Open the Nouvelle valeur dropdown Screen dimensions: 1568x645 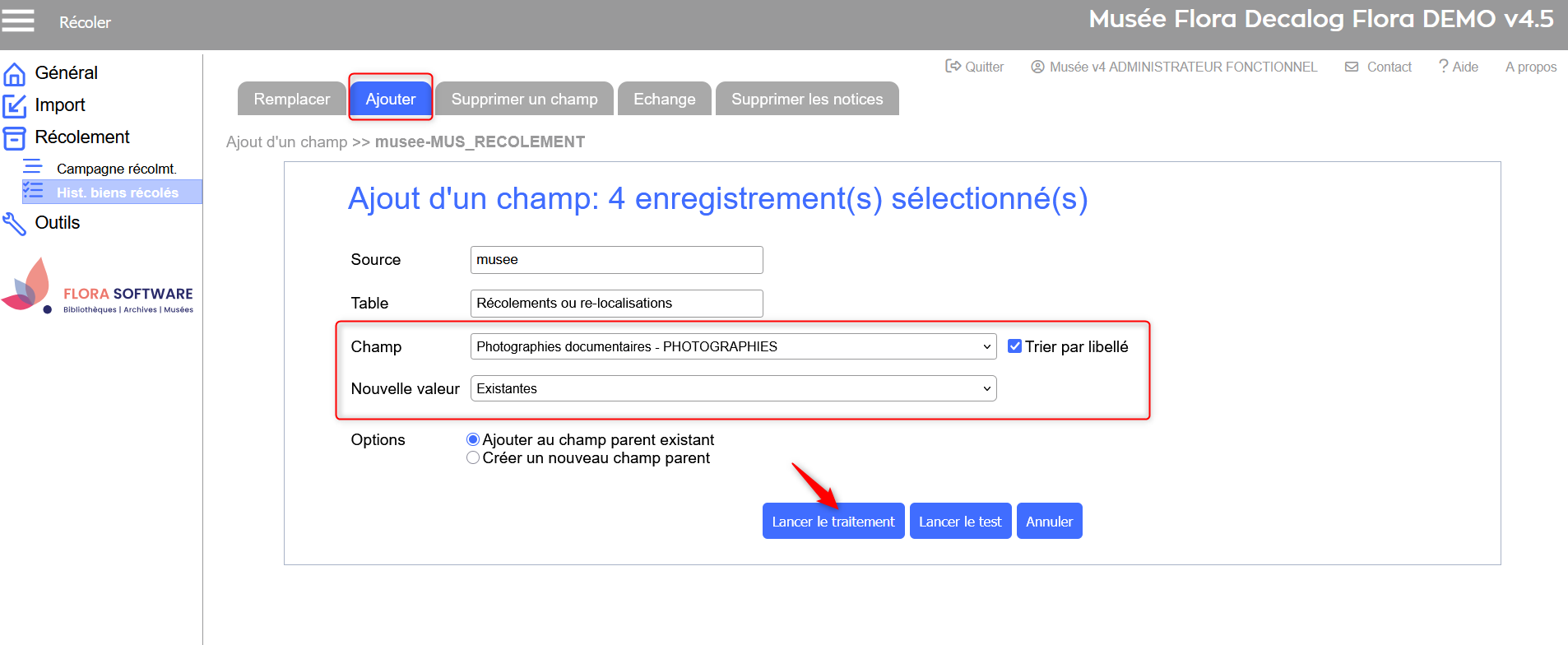pyautogui.click(x=733, y=388)
